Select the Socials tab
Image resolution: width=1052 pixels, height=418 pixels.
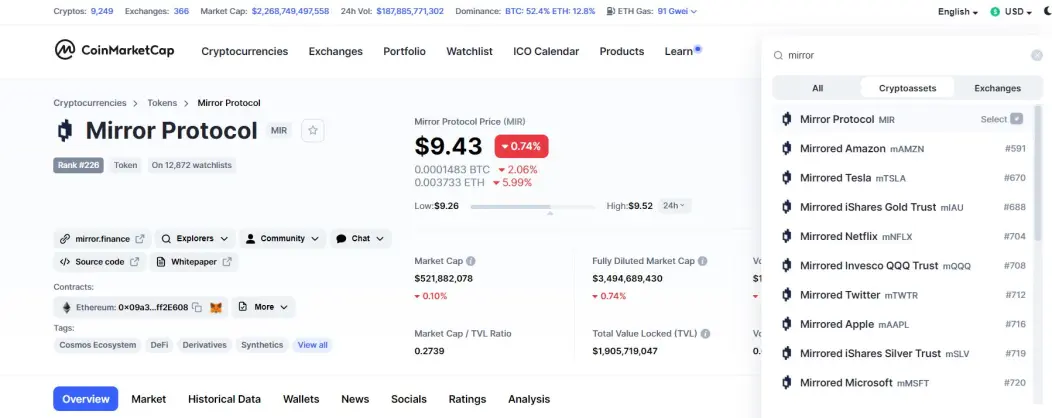(x=409, y=399)
